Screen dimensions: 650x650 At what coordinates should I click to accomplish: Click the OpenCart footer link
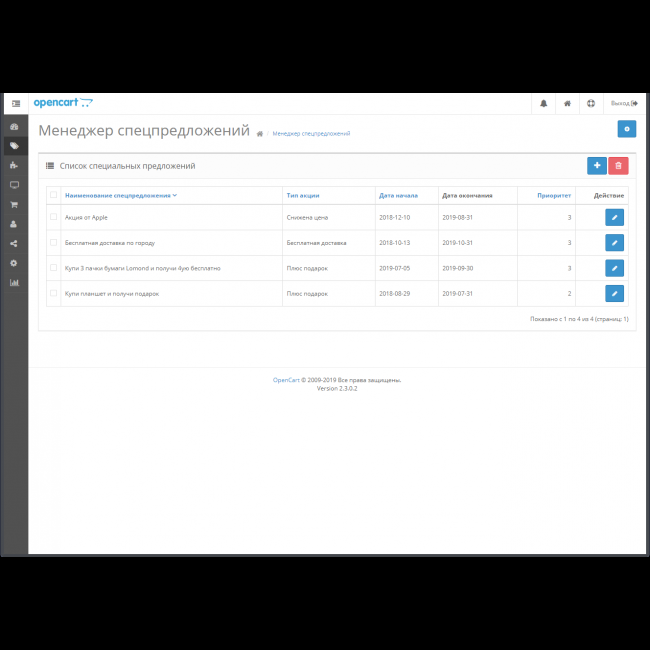click(286, 380)
